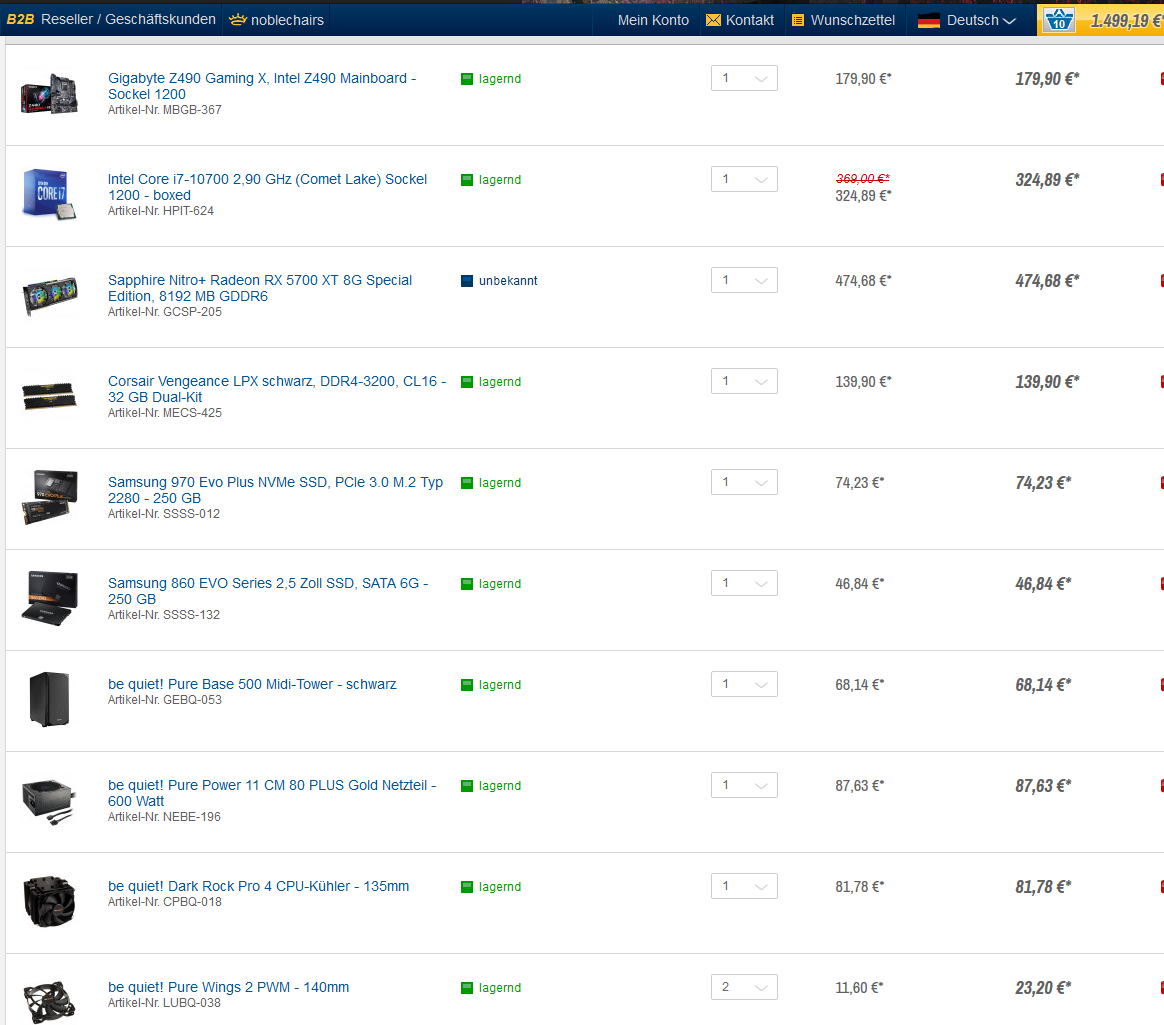Open the Kontakt page
1164x1025 pixels.
click(x=740, y=20)
